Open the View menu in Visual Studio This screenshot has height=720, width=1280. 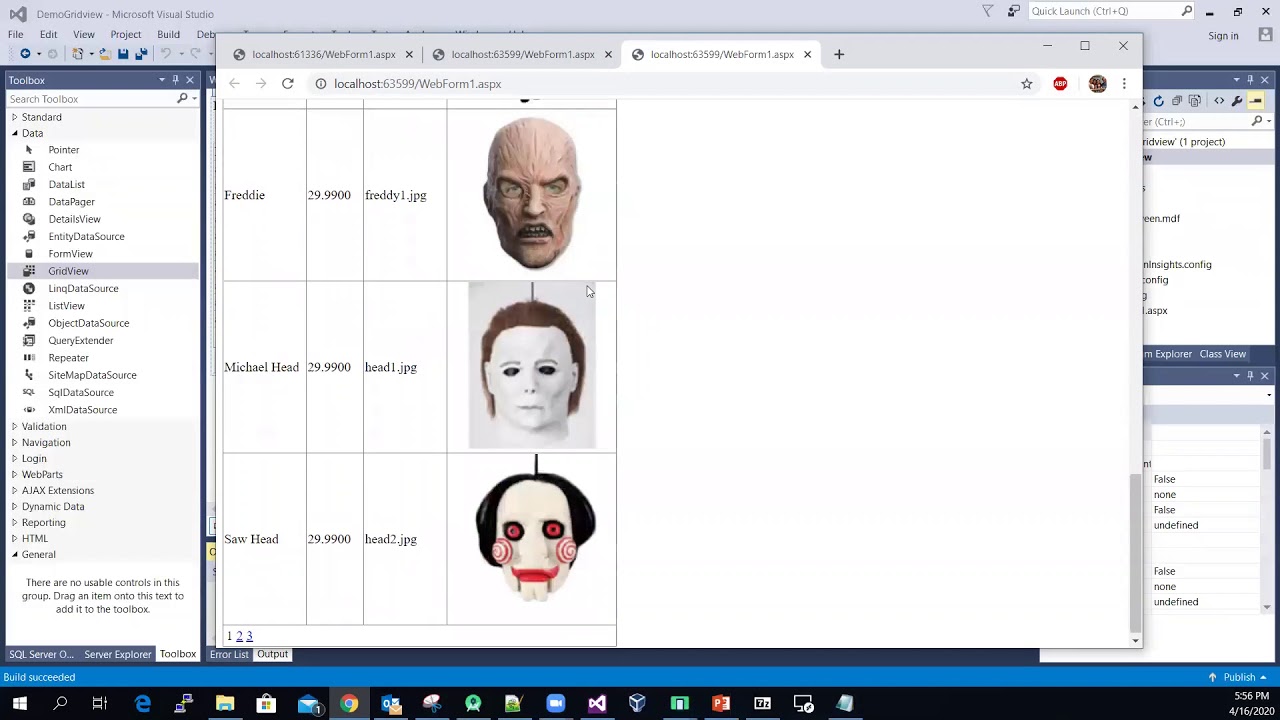click(84, 34)
